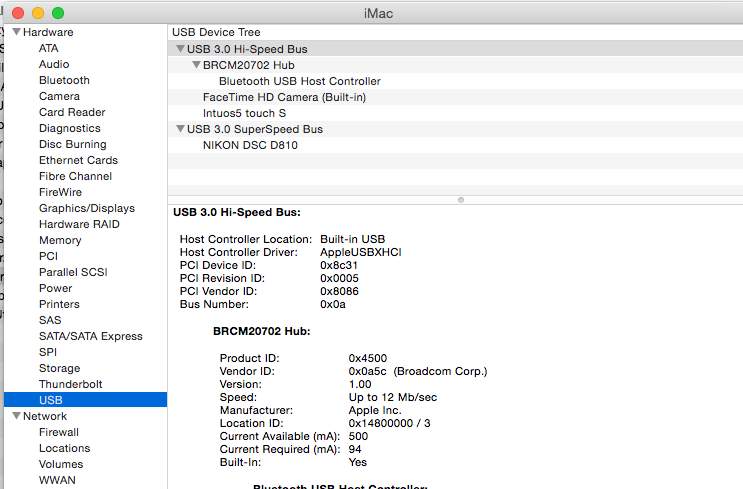Click the USB Device Tree column header
743x489 pixels.
point(216,32)
